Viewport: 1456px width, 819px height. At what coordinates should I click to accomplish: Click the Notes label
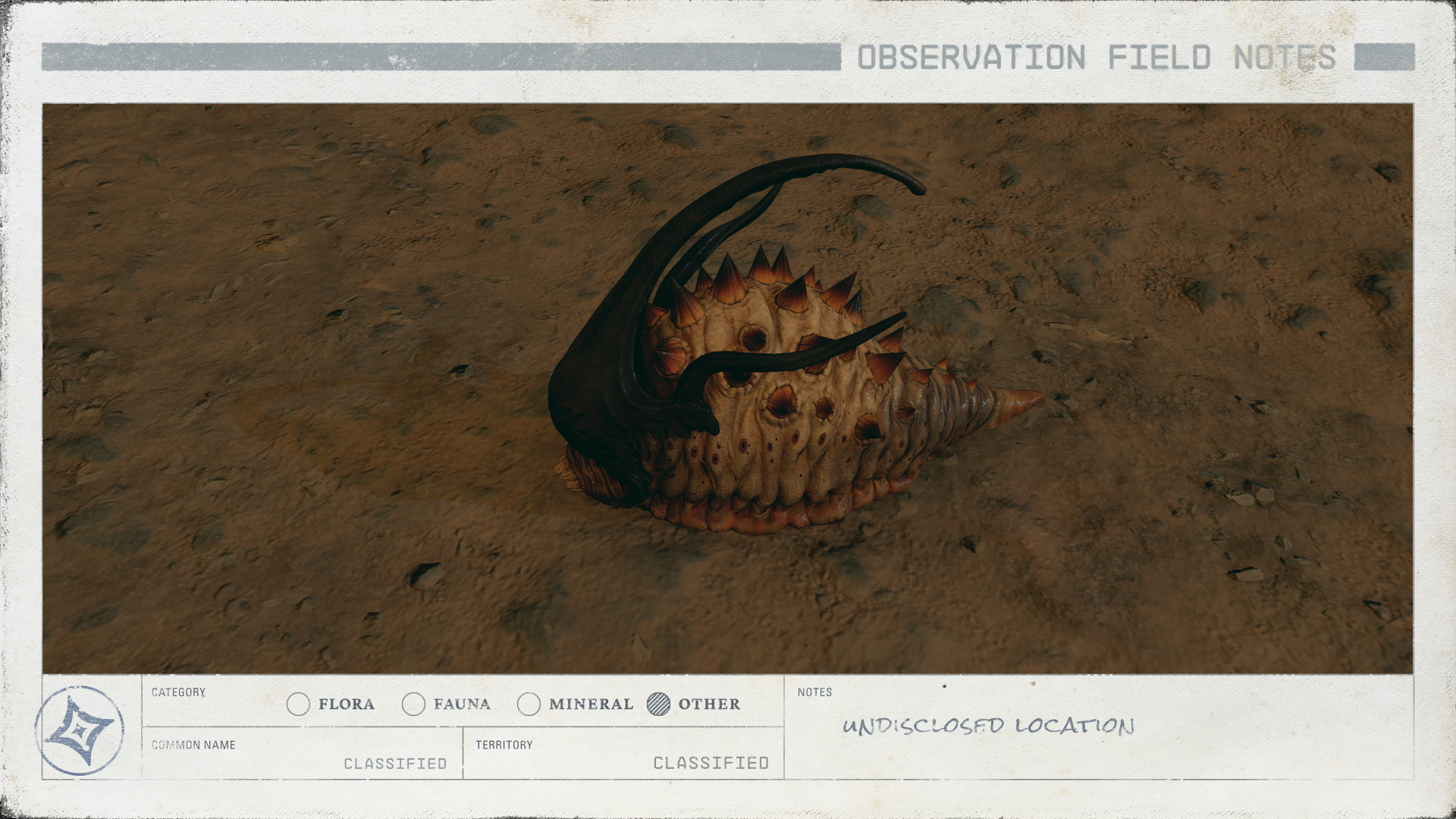pos(814,692)
